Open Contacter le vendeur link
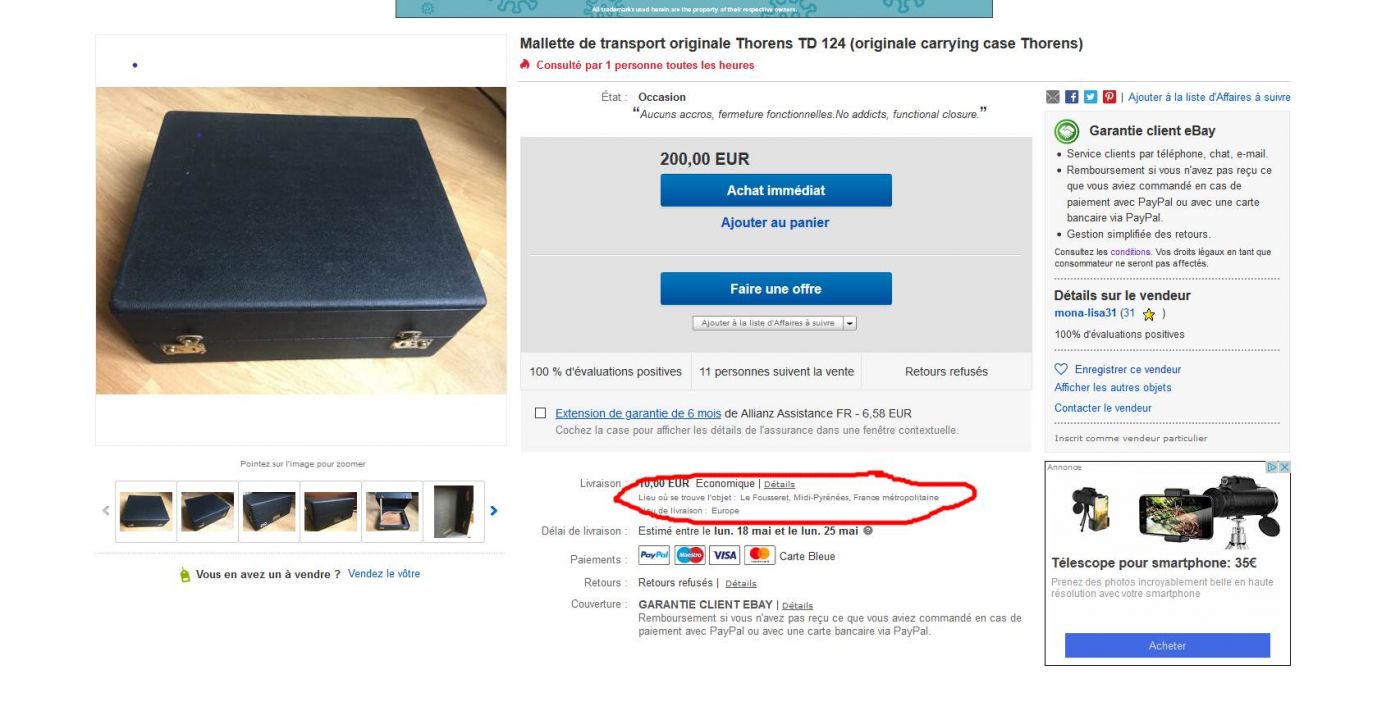Image resolution: width=1400 pixels, height=711 pixels. click(1102, 408)
